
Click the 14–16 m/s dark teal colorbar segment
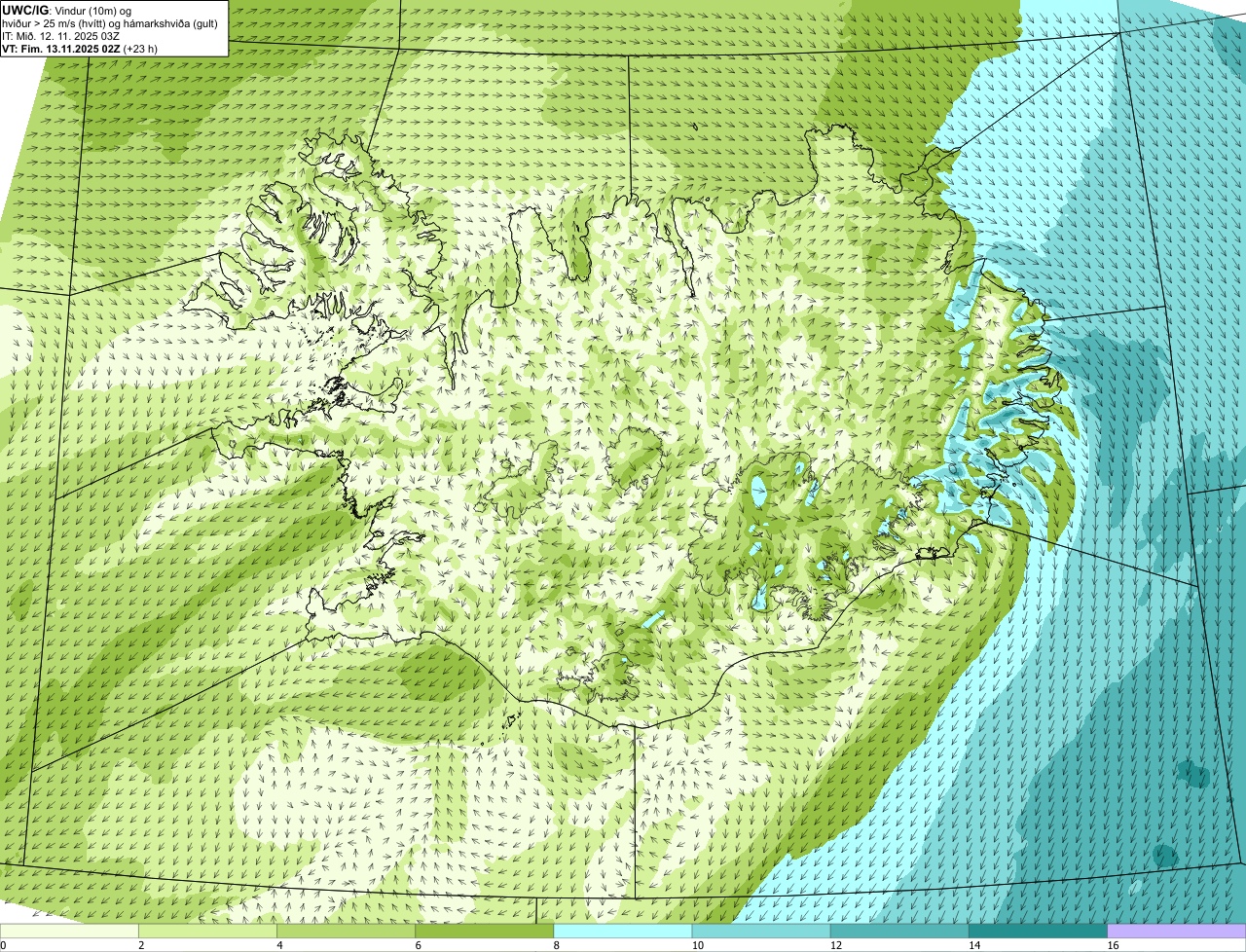(1038, 932)
